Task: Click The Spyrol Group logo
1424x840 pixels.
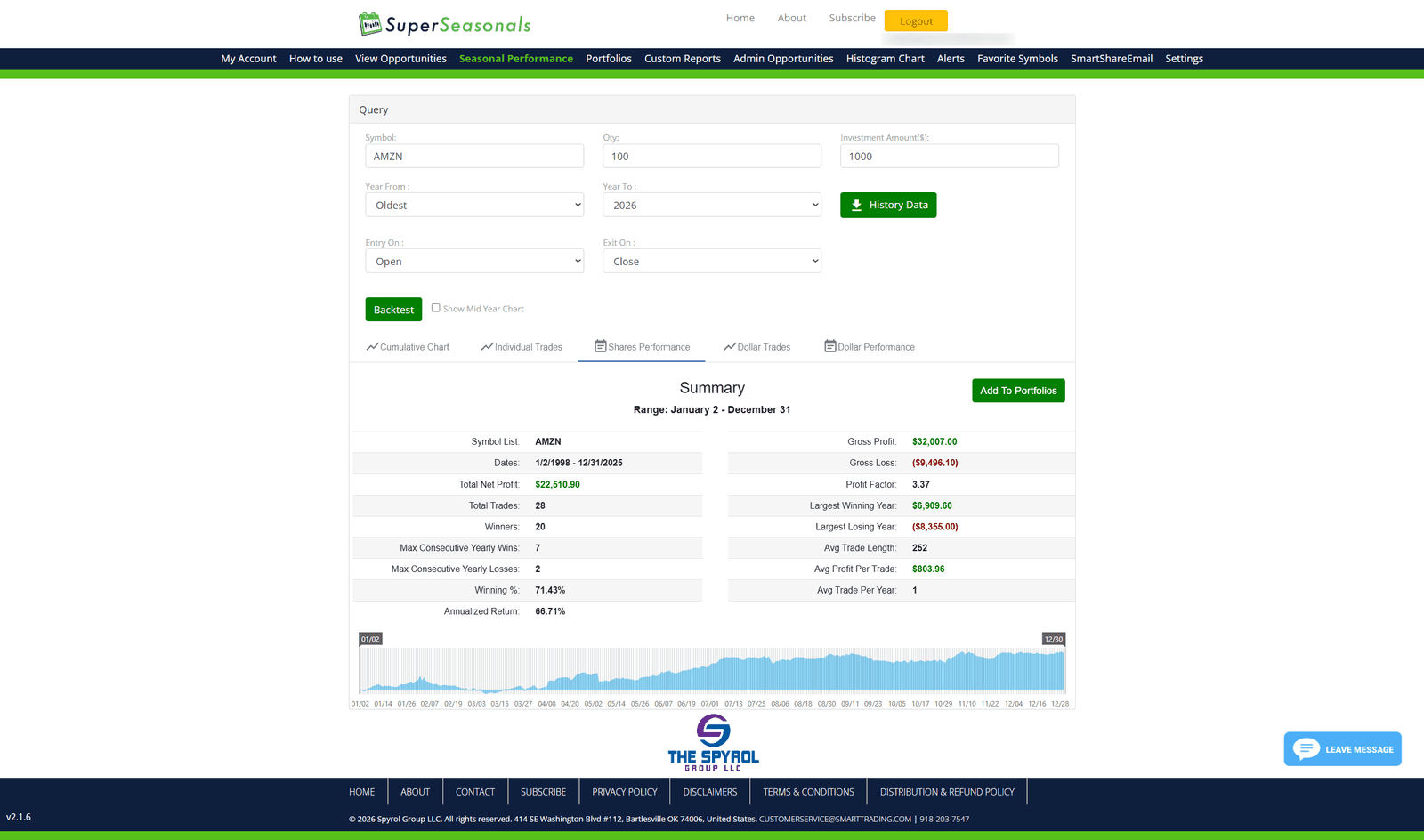Action: click(x=713, y=743)
